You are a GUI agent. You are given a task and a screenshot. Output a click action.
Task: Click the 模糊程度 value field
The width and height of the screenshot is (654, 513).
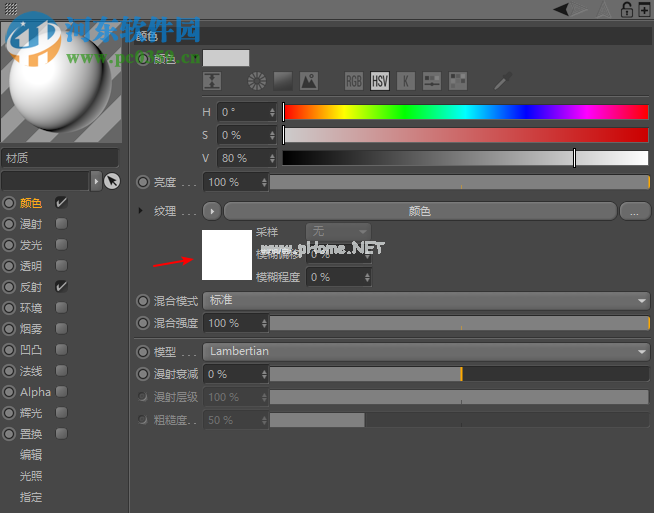pyautogui.click(x=338, y=277)
